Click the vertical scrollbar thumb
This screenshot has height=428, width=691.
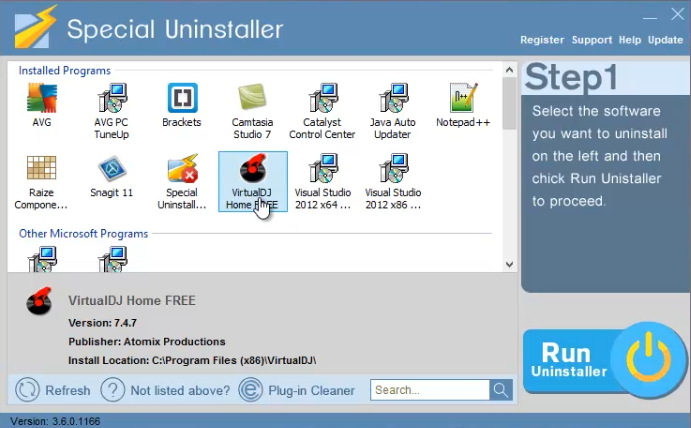(509, 103)
